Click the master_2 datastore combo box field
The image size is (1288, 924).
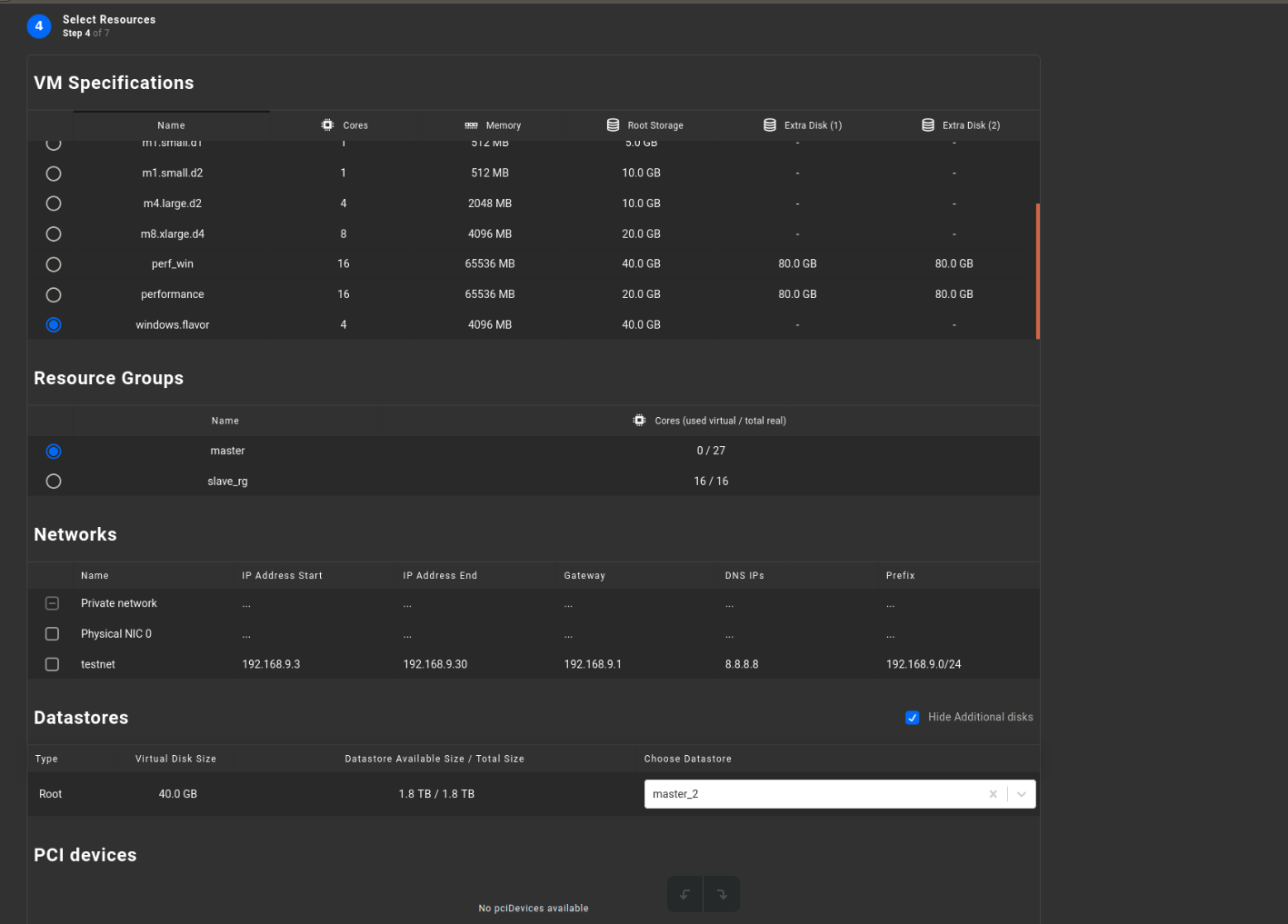point(840,794)
